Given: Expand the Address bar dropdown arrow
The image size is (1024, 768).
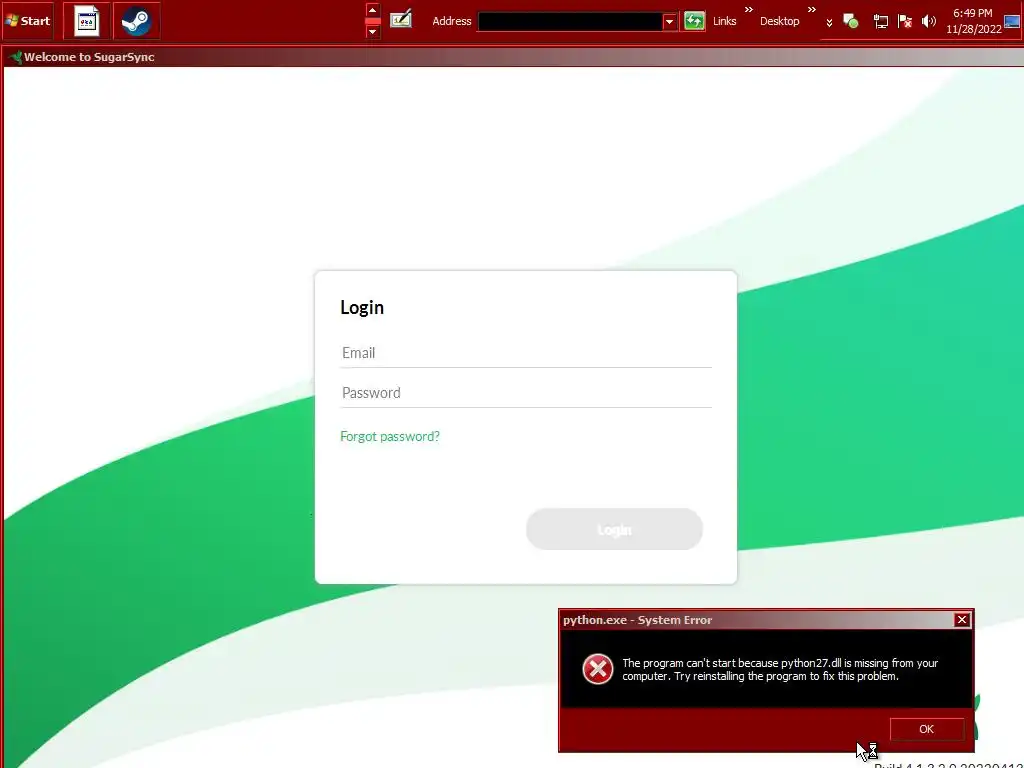Looking at the screenshot, I should pyautogui.click(x=669, y=21).
